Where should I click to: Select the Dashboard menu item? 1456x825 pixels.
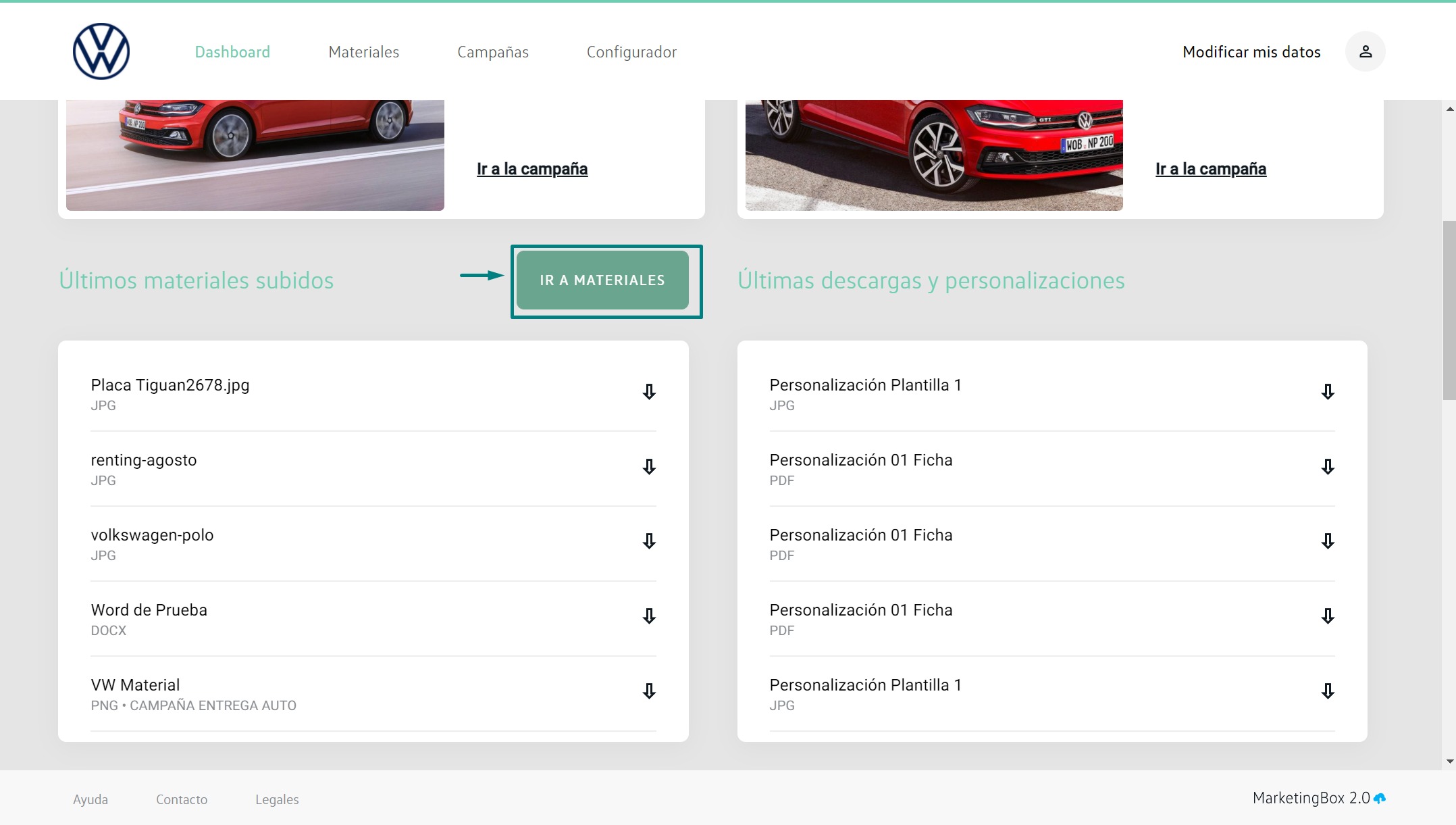pos(232,52)
